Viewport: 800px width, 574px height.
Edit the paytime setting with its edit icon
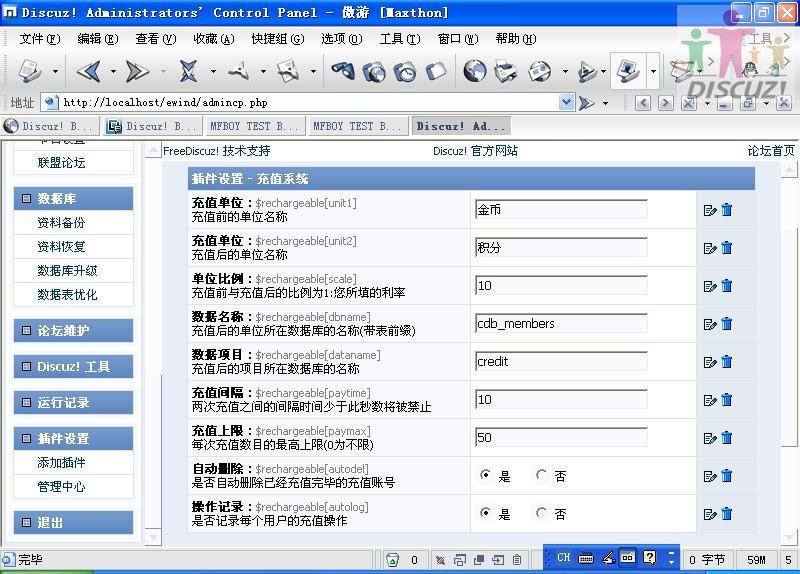coord(710,401)
